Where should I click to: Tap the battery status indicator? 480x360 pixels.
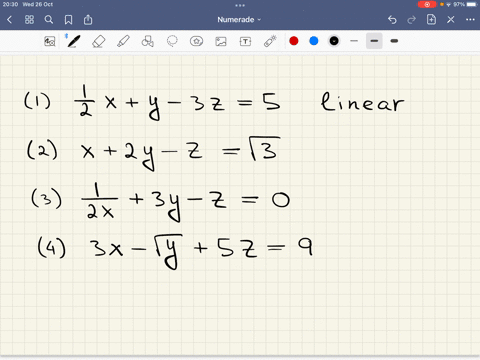click(x=472, y=4)
